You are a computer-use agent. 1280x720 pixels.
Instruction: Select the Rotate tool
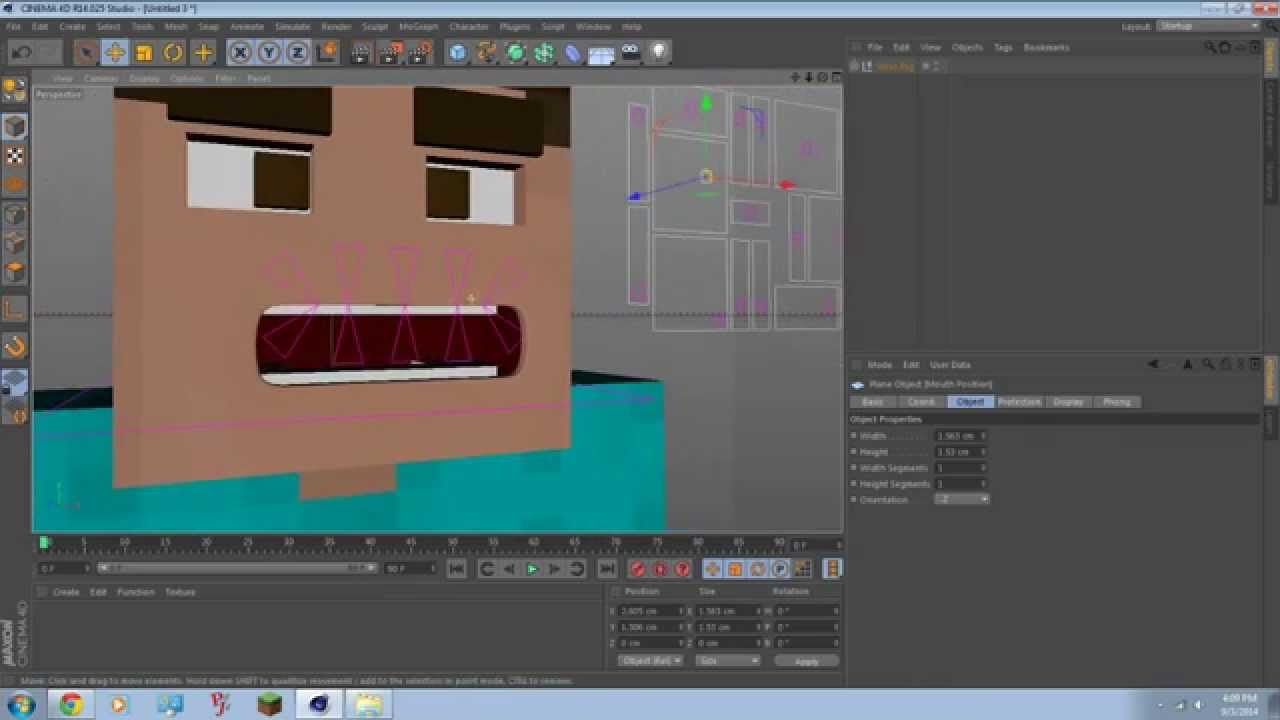173,53
